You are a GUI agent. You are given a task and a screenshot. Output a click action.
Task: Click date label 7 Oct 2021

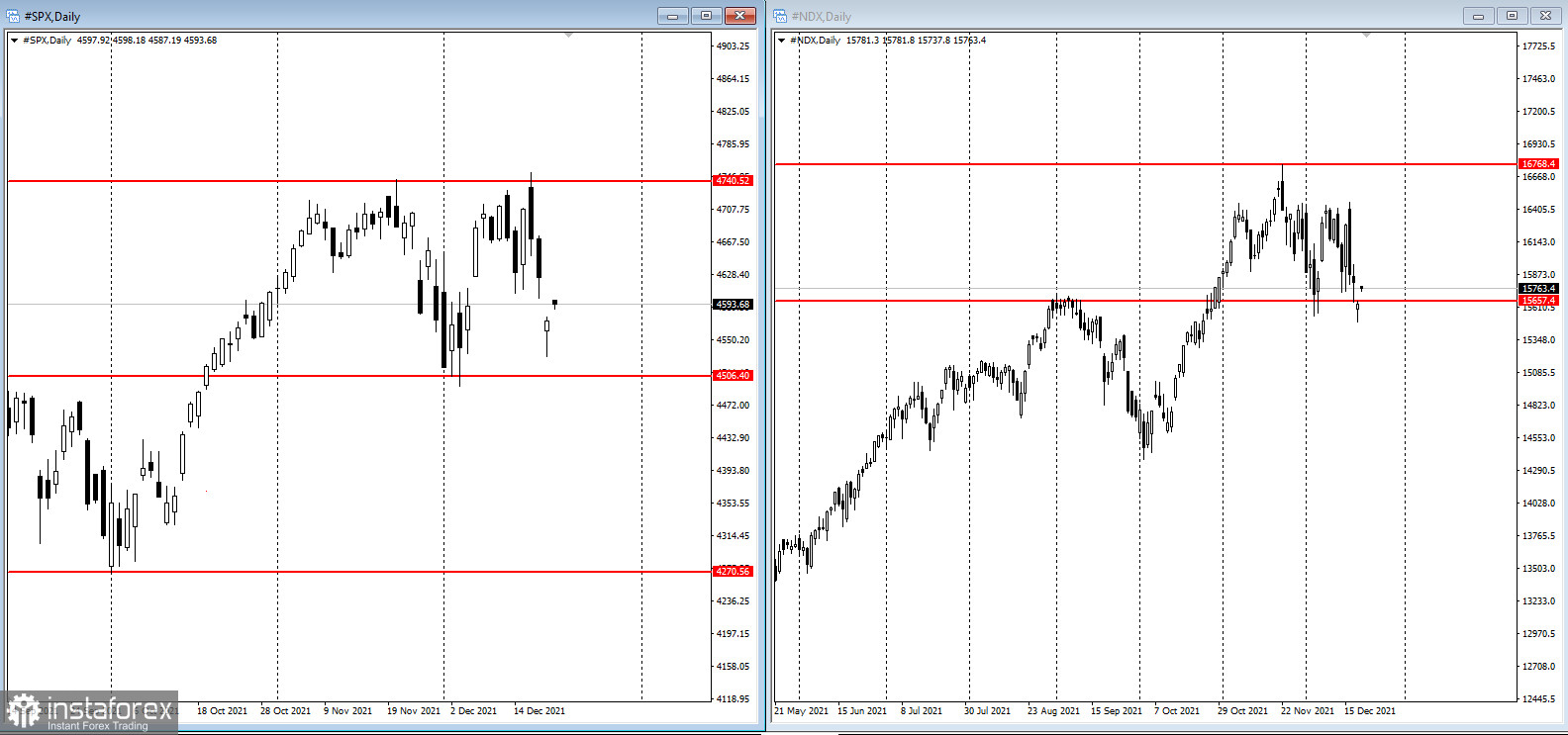pos(1177,711)
